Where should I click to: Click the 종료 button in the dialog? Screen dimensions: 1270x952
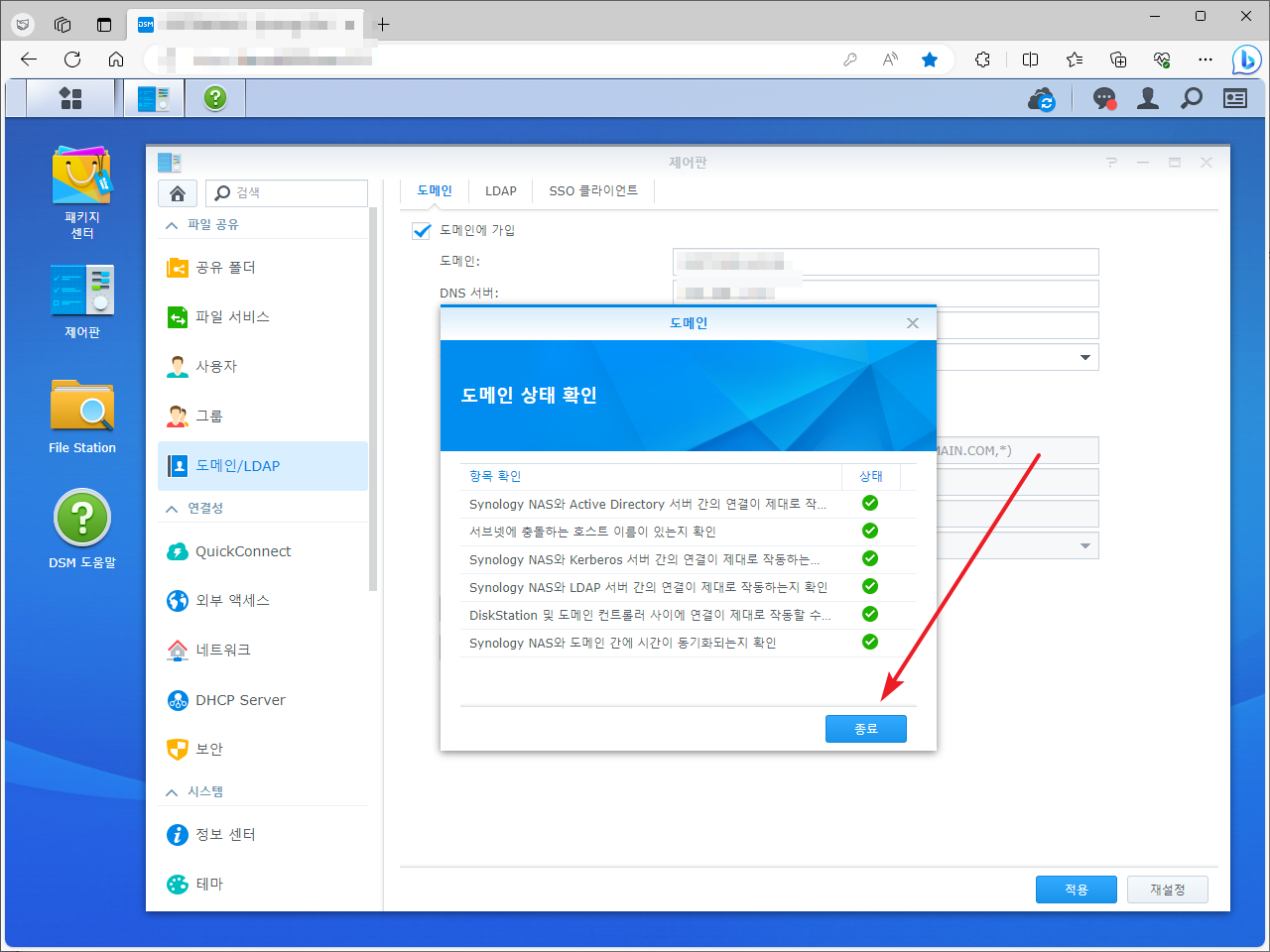(866, 729)
